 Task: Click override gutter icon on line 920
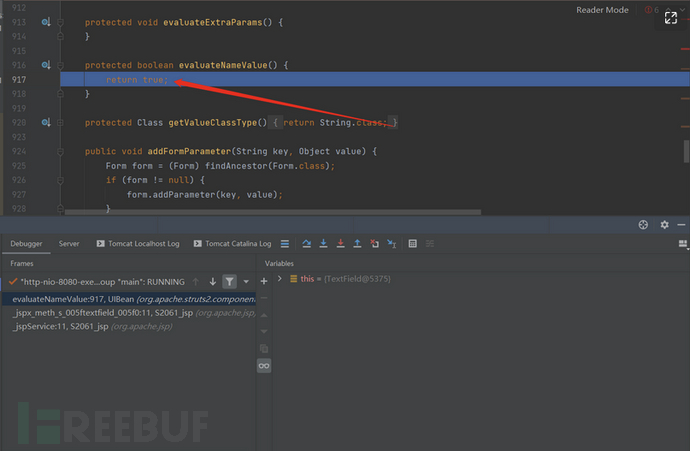46,122
